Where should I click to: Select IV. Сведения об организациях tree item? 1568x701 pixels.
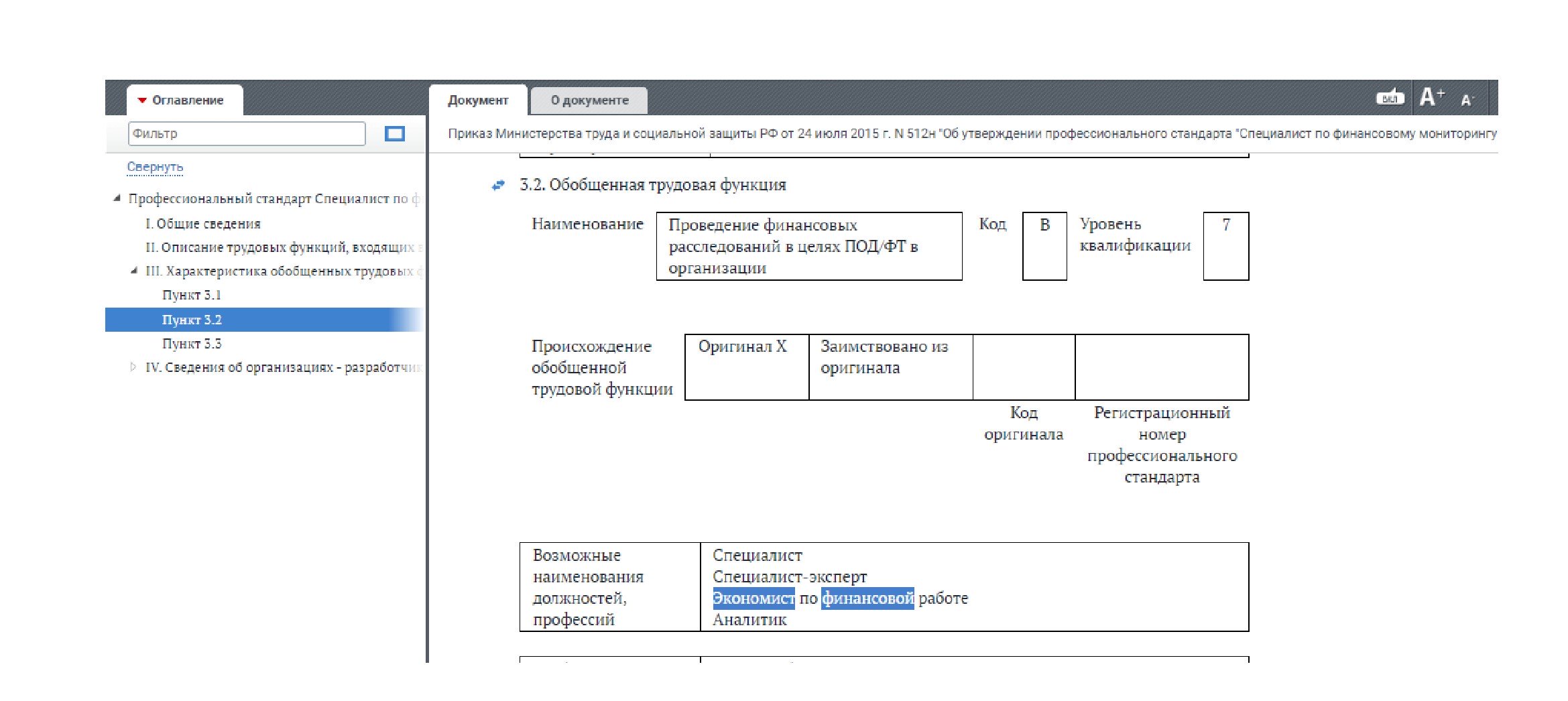tap(284, 367)
